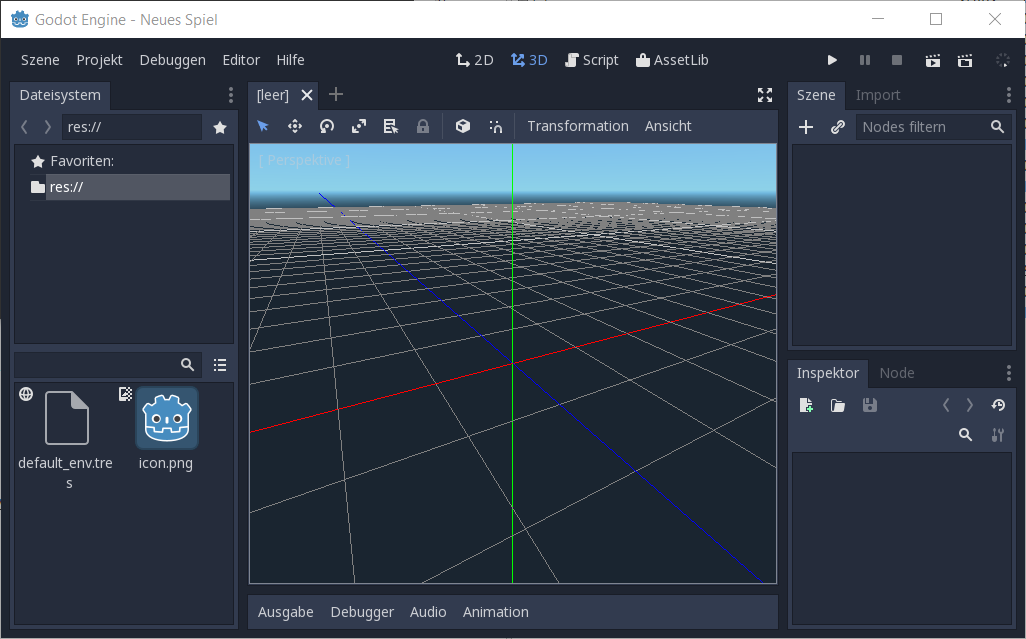Open the Inspektor object history
The height and width of the screenshot is (639, 1026).
998,406
